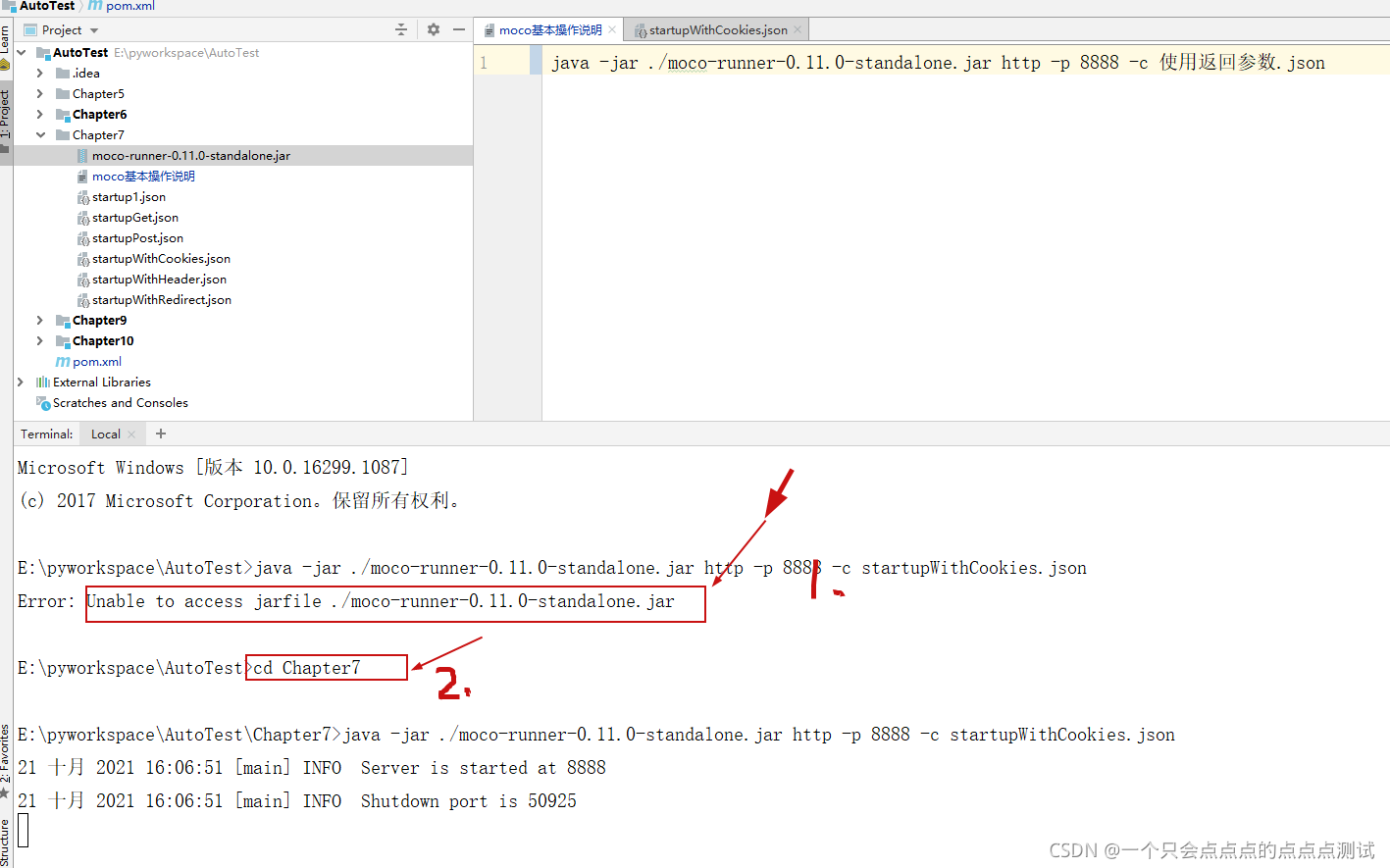The image size is (1390, 868).
Task: Collapse the AutoTest root project node
Action: coord(22,52)
